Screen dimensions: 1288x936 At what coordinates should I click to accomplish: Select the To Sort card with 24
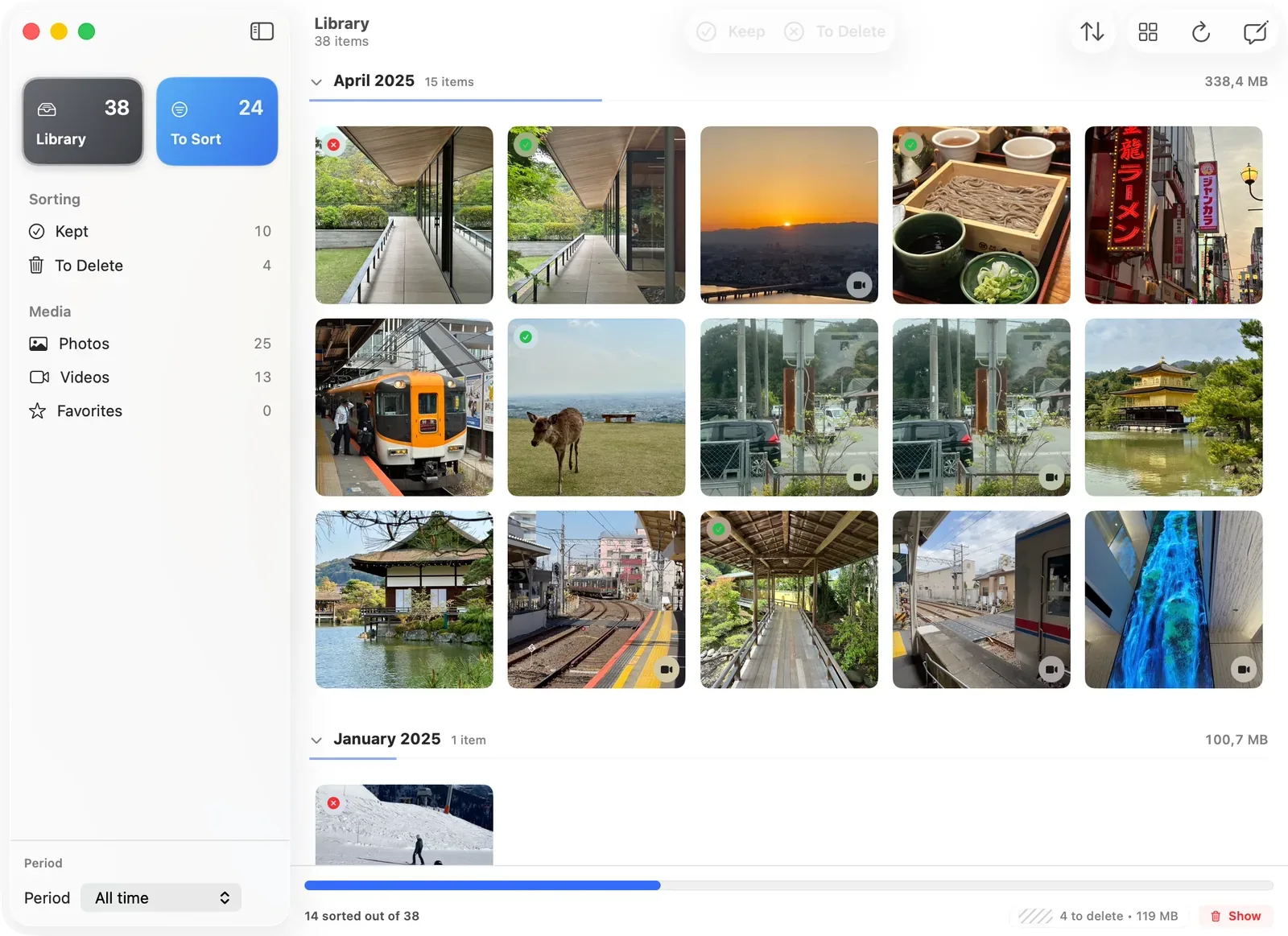coord(217,122)
